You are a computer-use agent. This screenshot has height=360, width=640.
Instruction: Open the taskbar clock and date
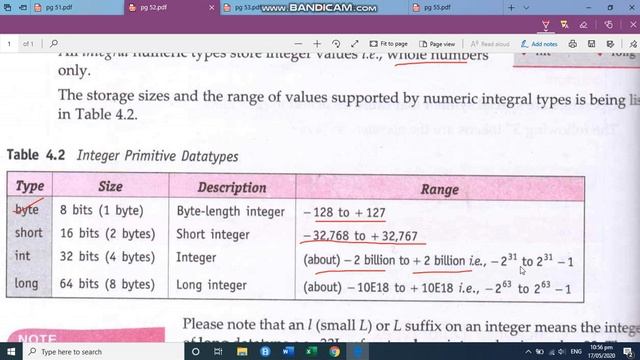coord(602,351)
